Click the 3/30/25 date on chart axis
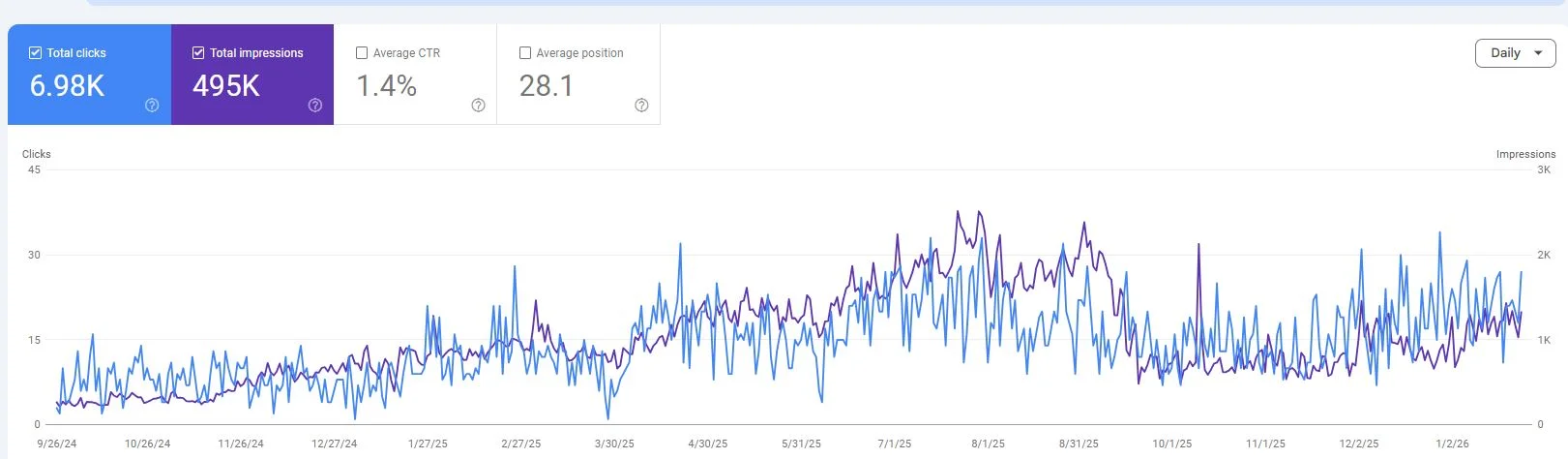The width and height of the screenshot is (1568, 459). click(614, 444)
